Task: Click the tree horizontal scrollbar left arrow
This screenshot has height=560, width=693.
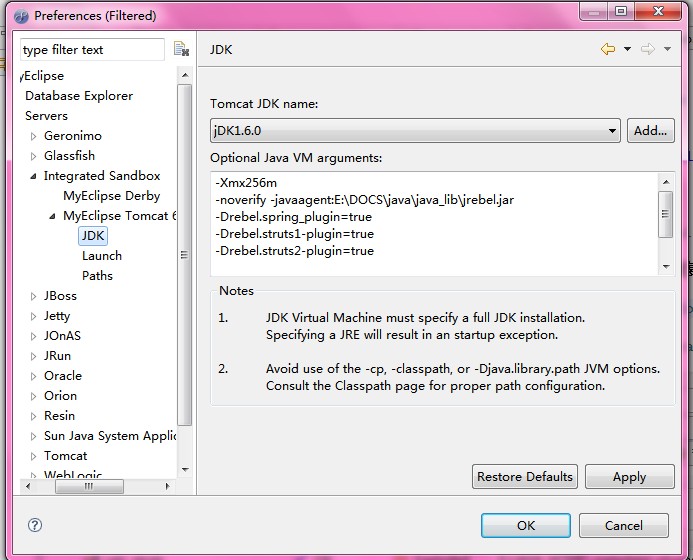Action: [28, 486]
